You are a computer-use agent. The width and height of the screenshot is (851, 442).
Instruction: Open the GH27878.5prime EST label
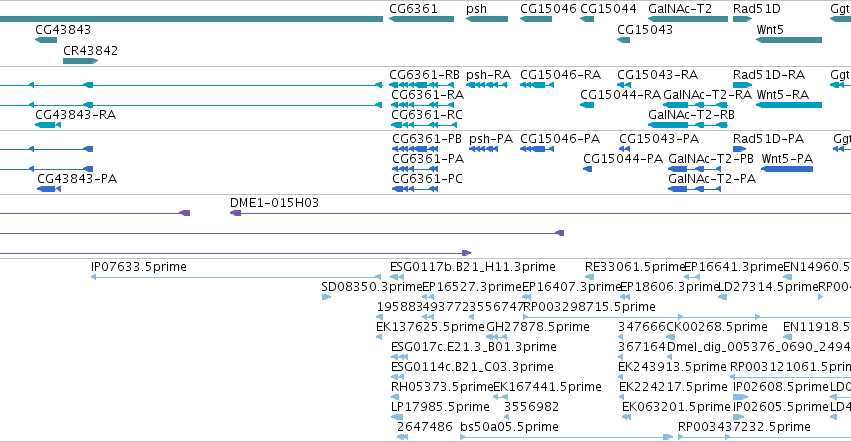pos(538,327)
